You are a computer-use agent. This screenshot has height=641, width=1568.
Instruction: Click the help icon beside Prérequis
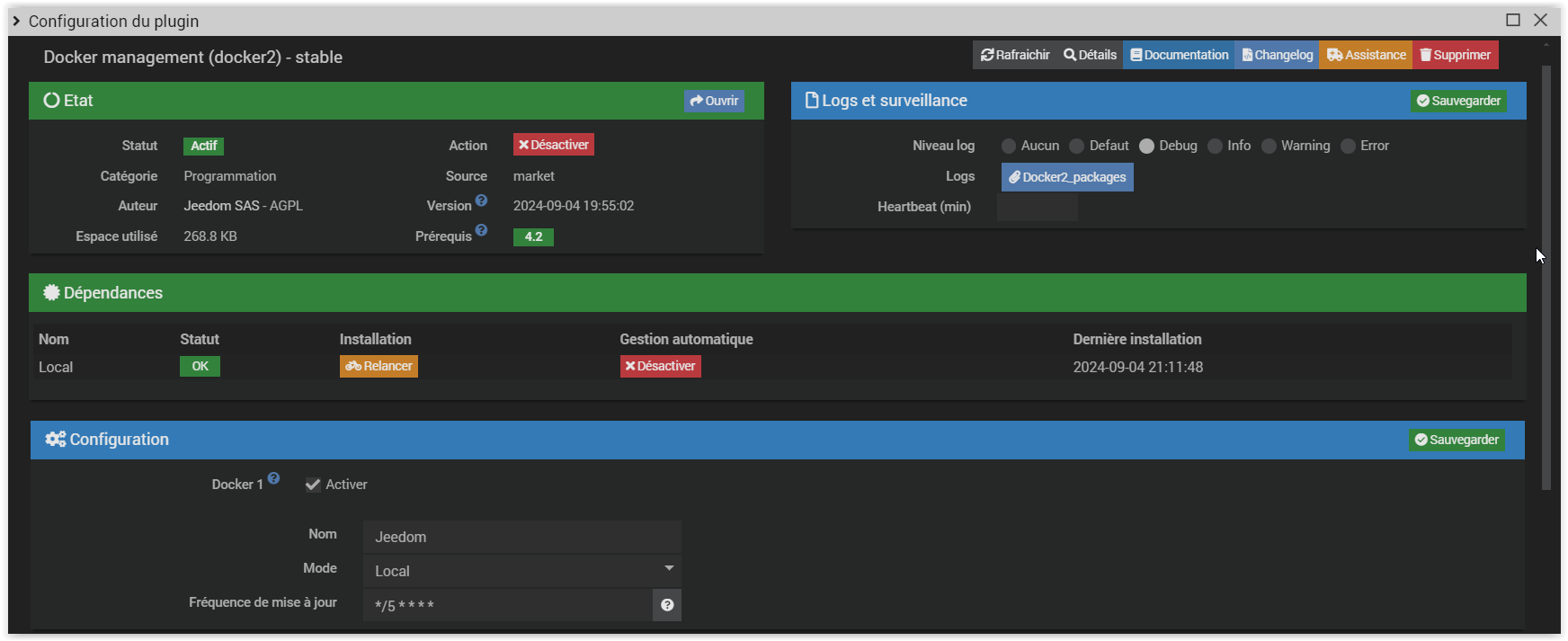click(482, 231)
